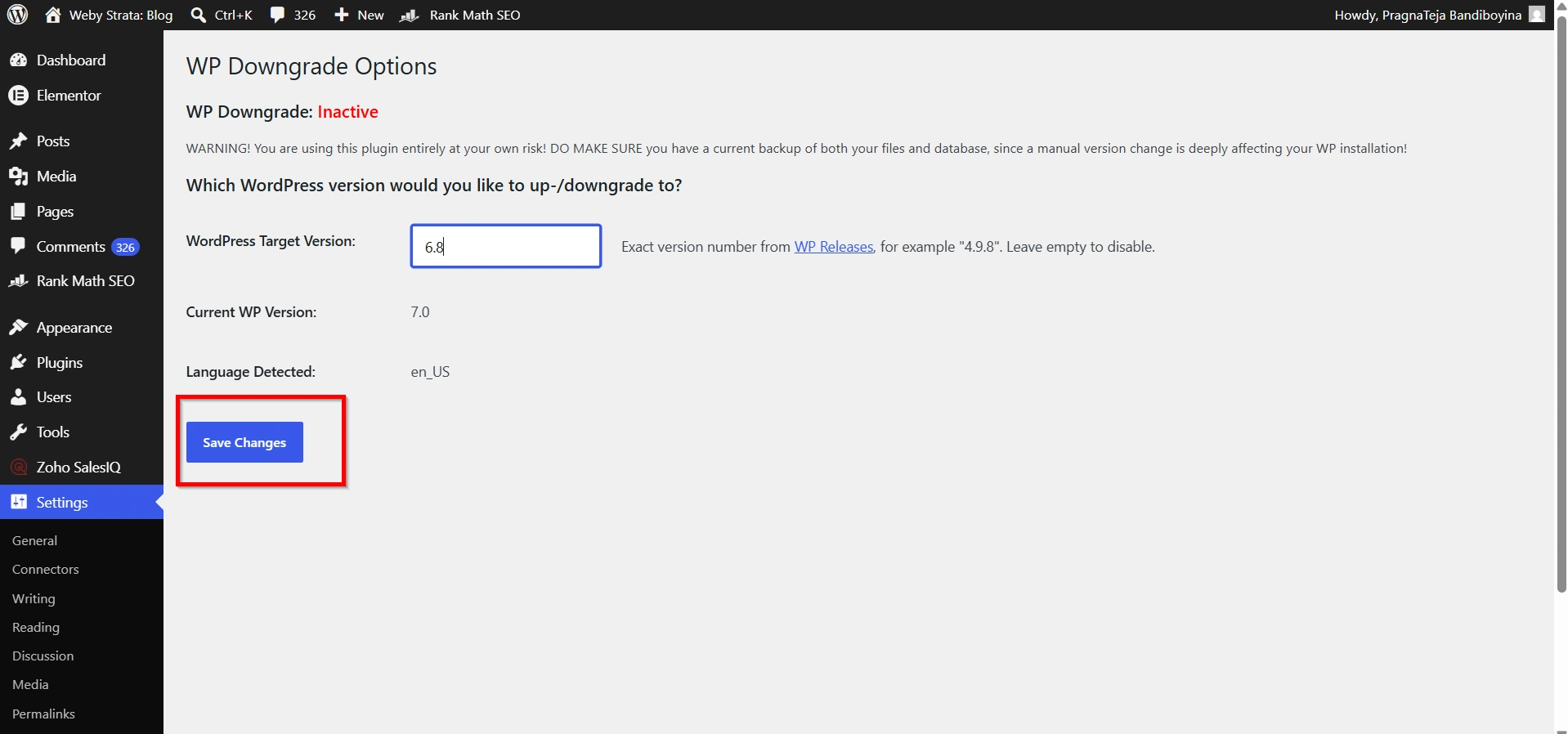Image resolution: width=1568 pixels, height=734 pixels.
Task: Open the WP Releases link
Action: coord(834,247)
